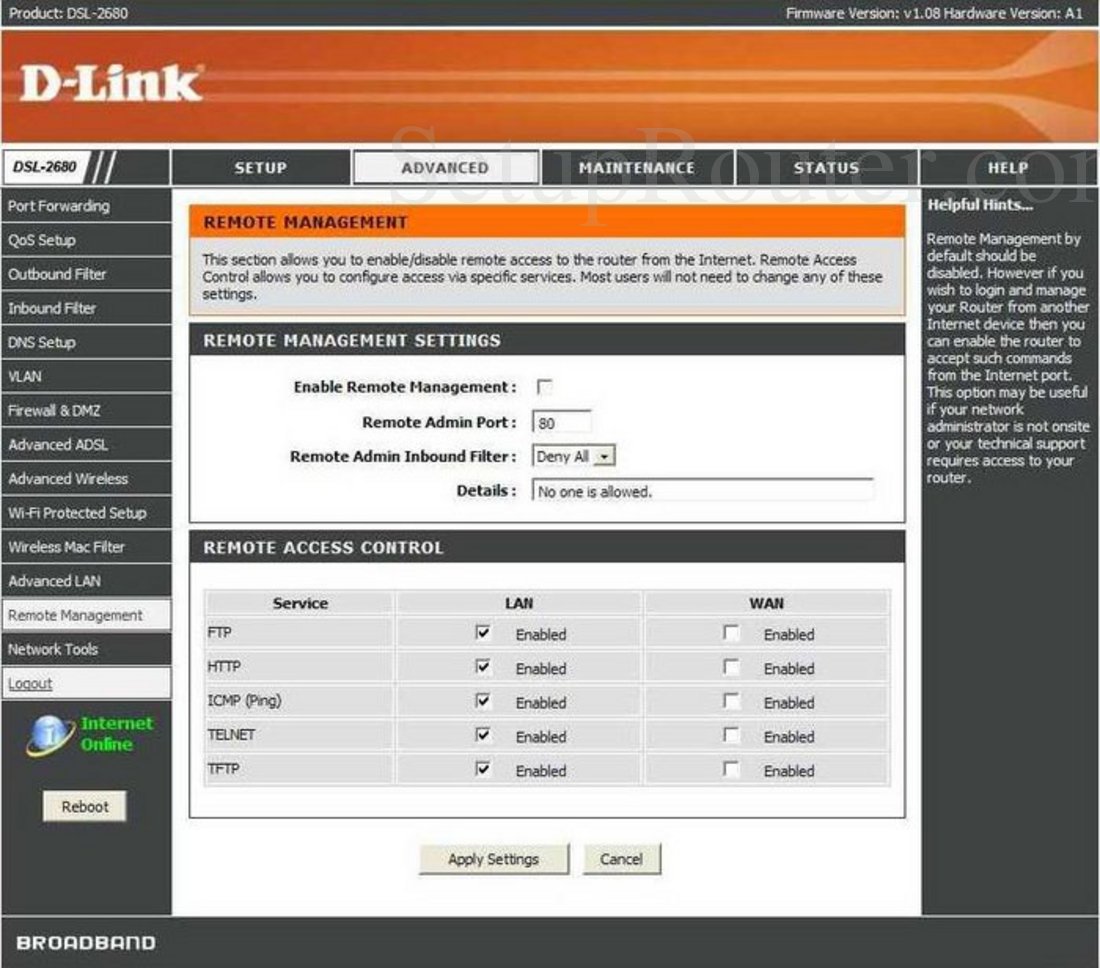Enable HTTP on WAN checkbox

point(731,667)
